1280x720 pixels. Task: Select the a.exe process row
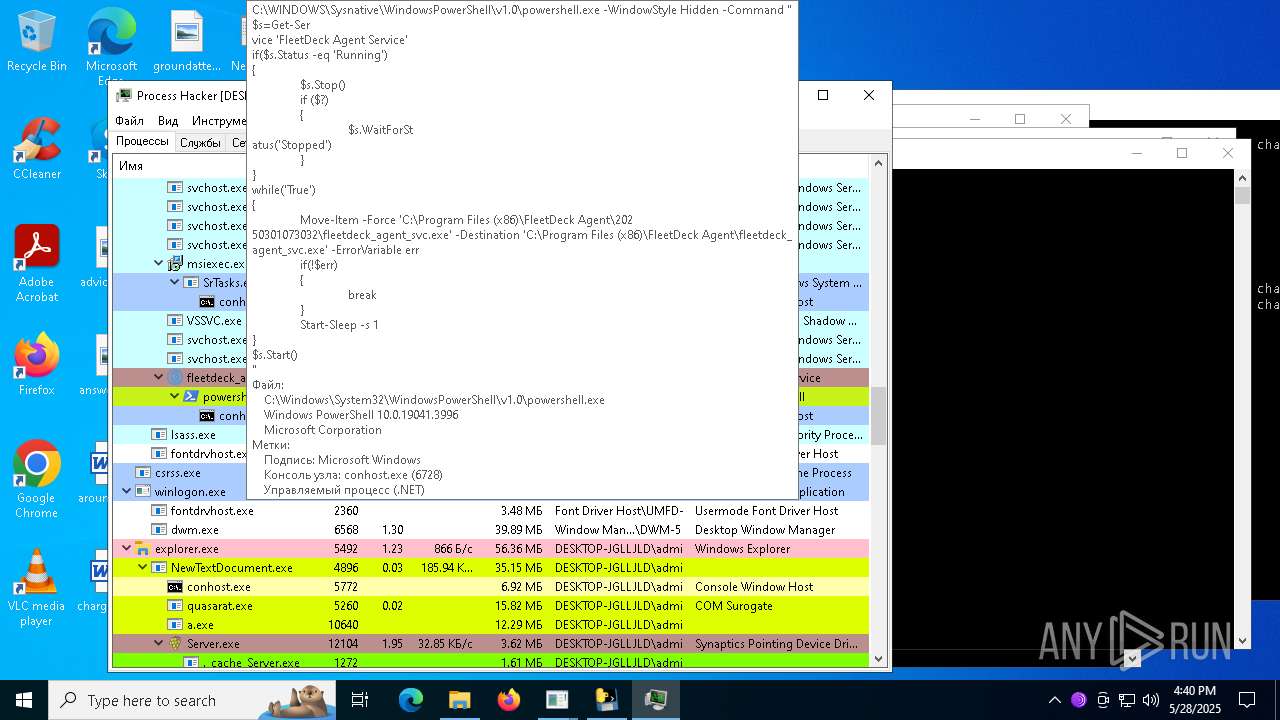pyautogui.click(x=490, y=625)
